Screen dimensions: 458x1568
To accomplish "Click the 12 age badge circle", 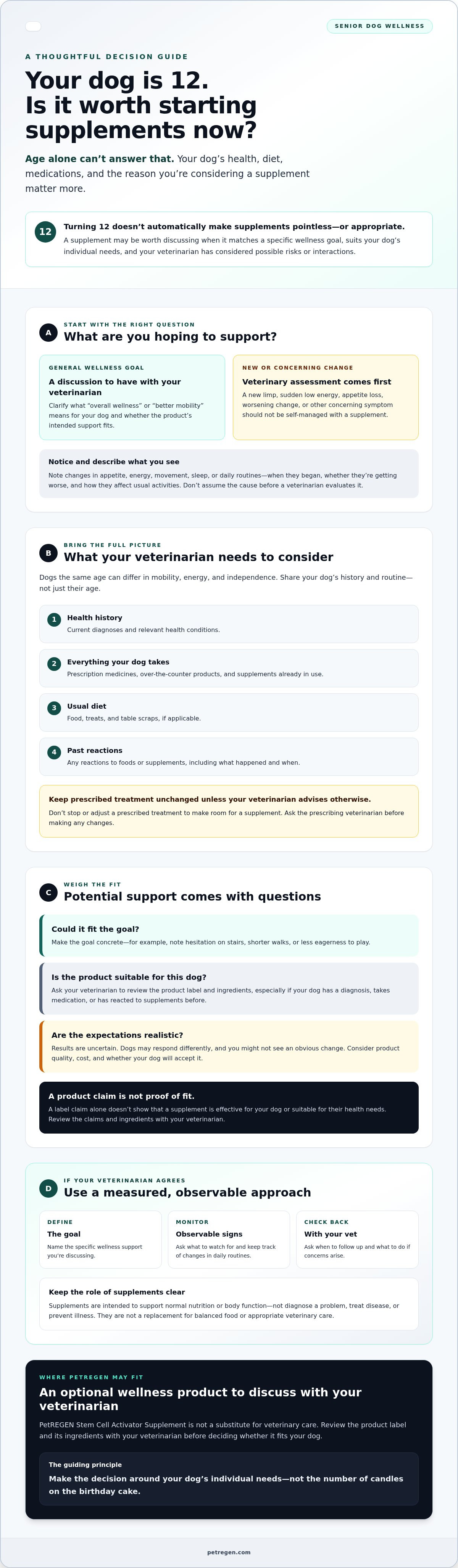I will coord(45,231).
